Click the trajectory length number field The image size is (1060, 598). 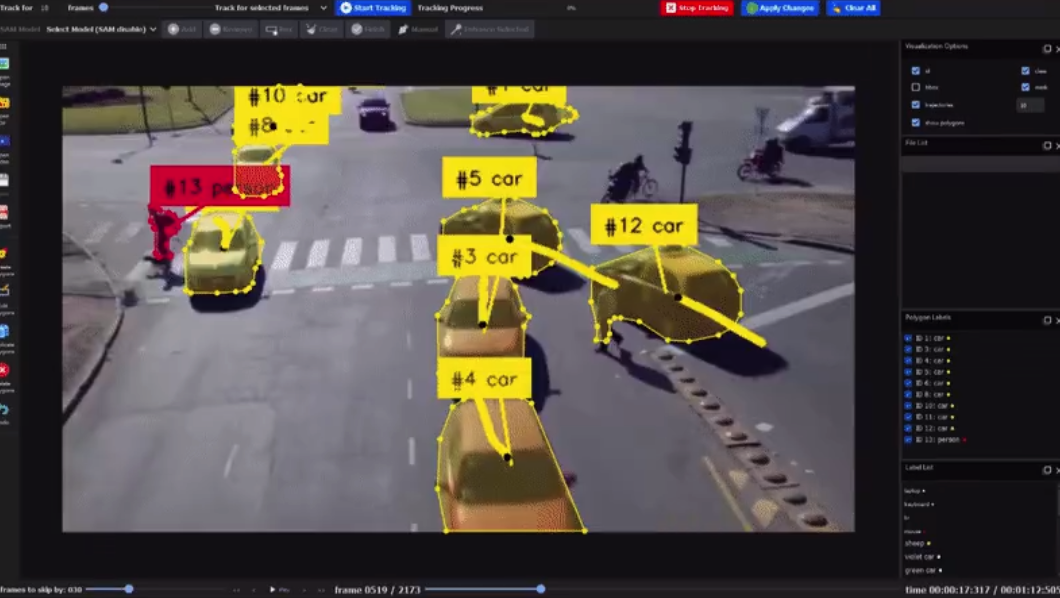coord(1030,105)
